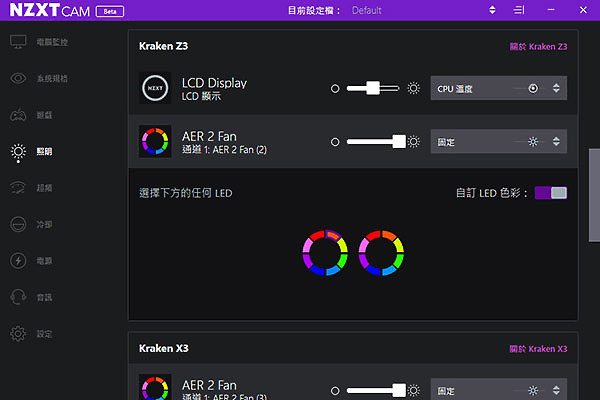Select the green LED on the right fan ring
The width and height of the screenshot is (600, 400).
click(399, 261)
